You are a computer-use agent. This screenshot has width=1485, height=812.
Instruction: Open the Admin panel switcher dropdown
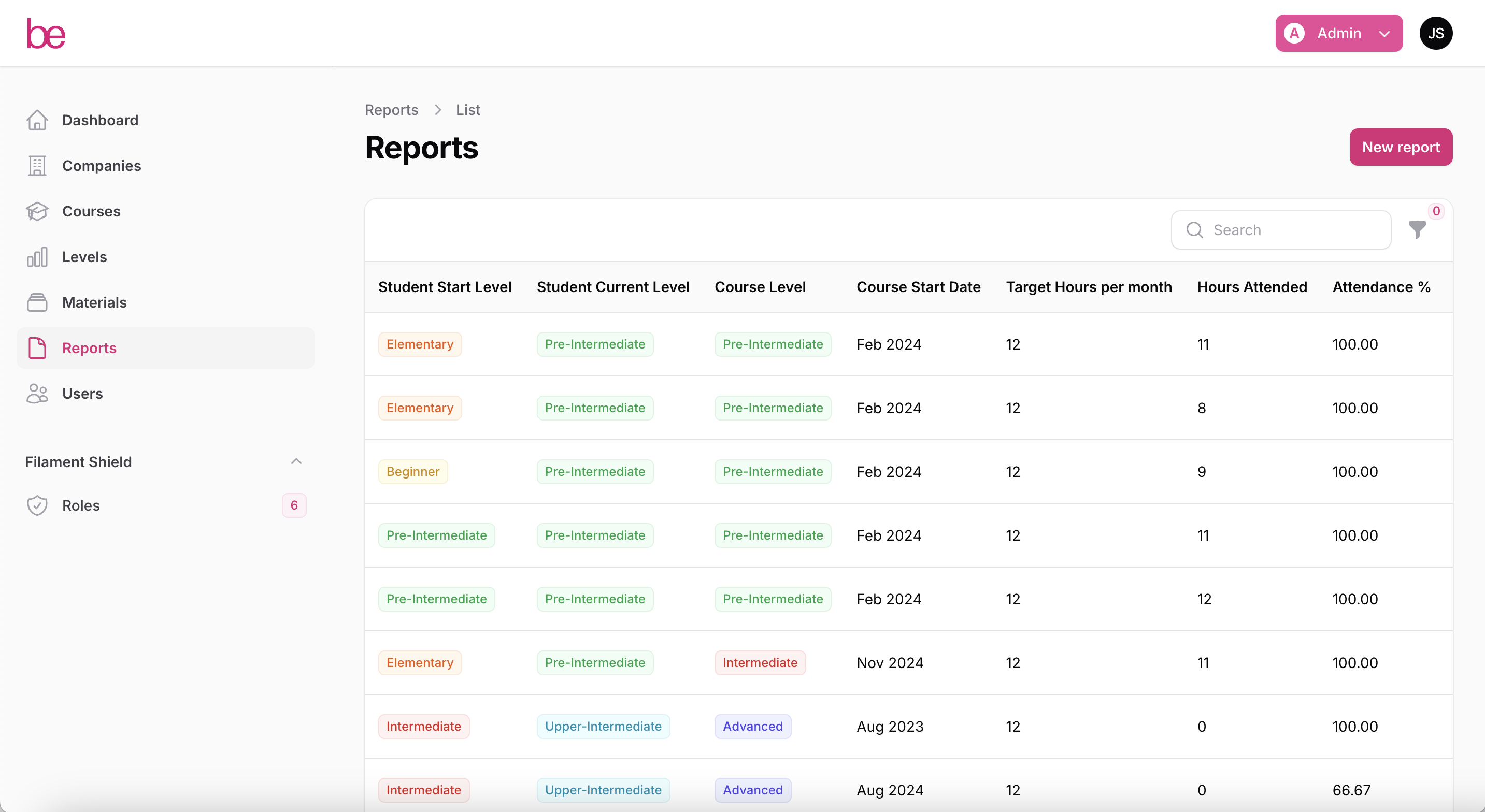tap(1338, 33)
